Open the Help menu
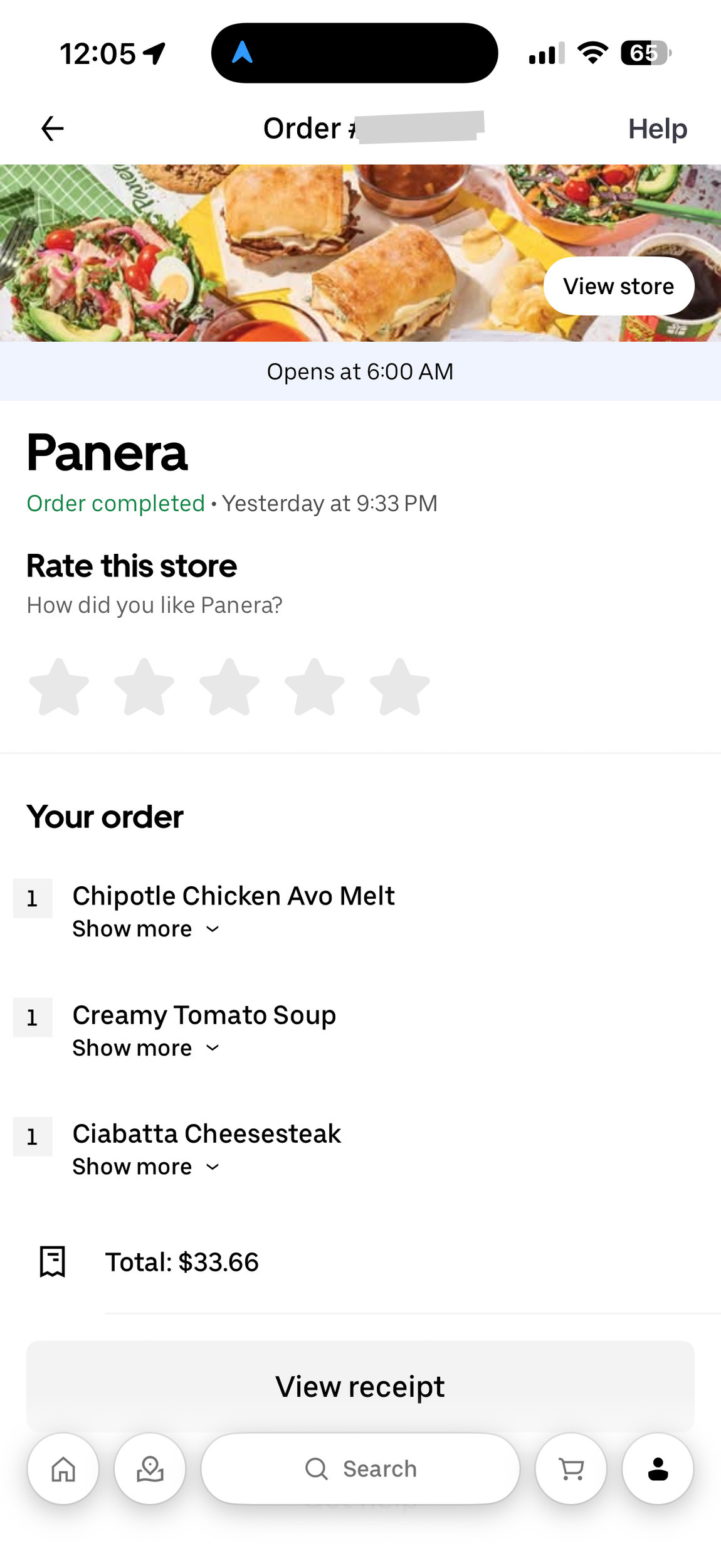This screenshot has width=721, height=1568. tap(657, 129)
